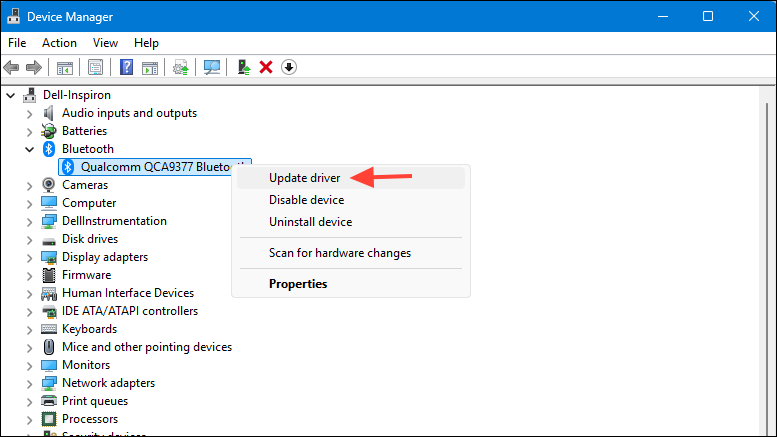Screen dimensions: 777x437
Task: Expand the Monitors category chevron
Action: pyautogui.click(x=30, y=366)
